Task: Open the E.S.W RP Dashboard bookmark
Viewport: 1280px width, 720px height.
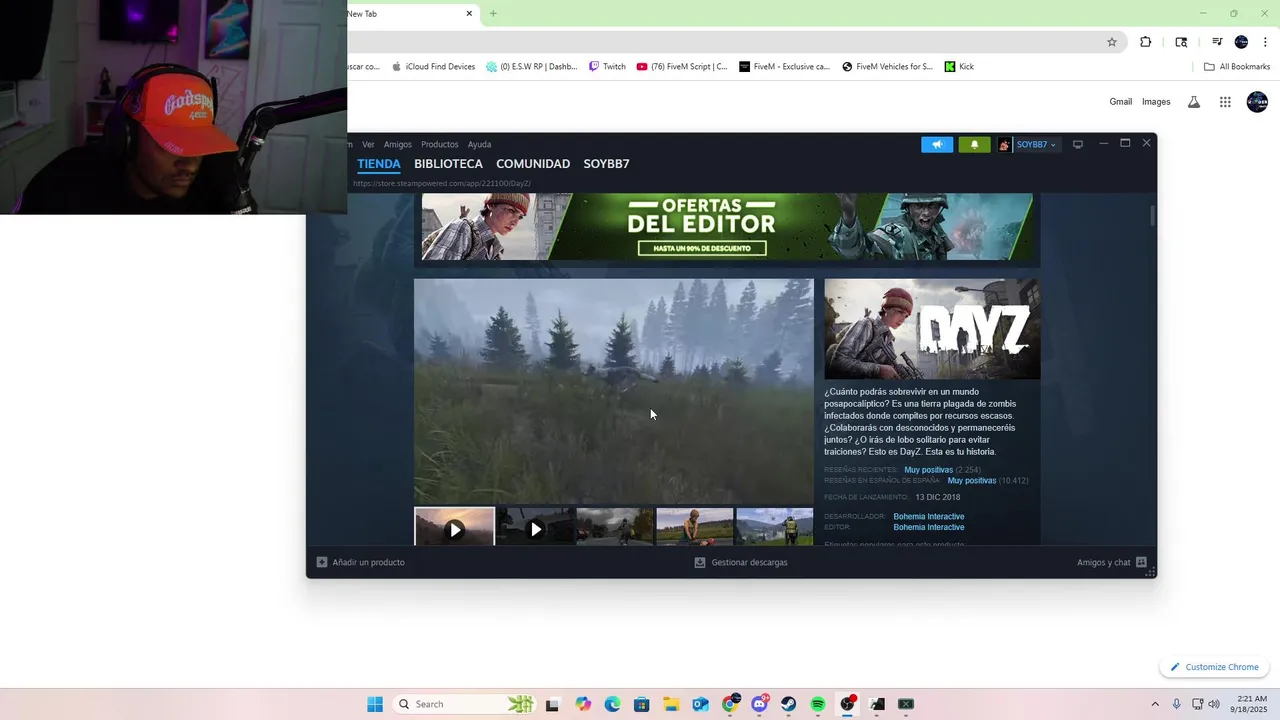Action: 531,67
